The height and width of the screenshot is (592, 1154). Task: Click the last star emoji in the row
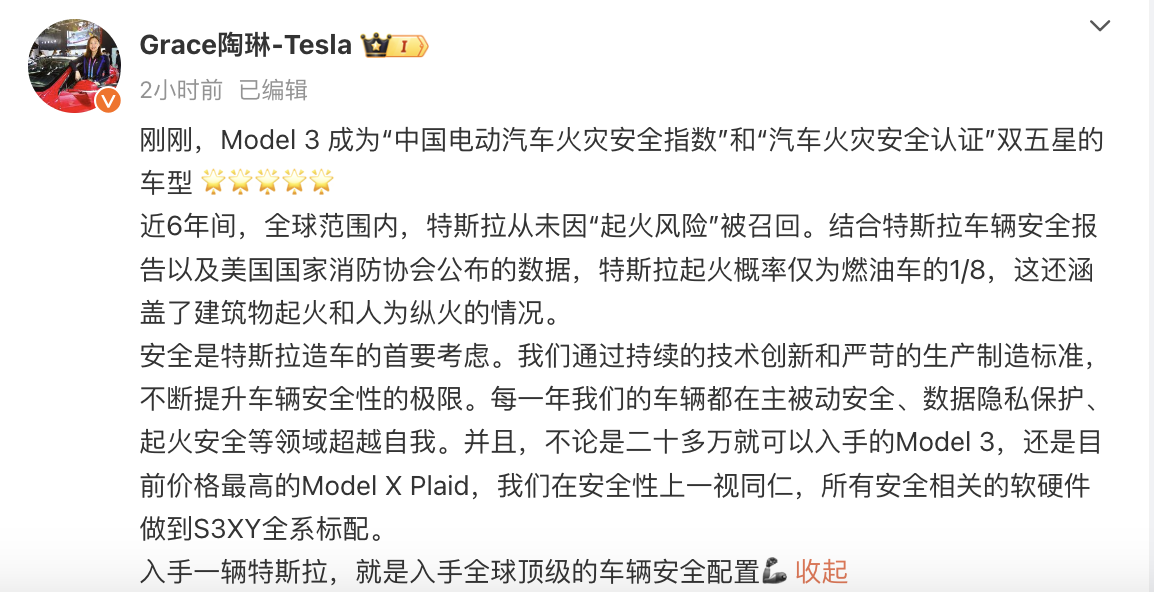(322, 181)
